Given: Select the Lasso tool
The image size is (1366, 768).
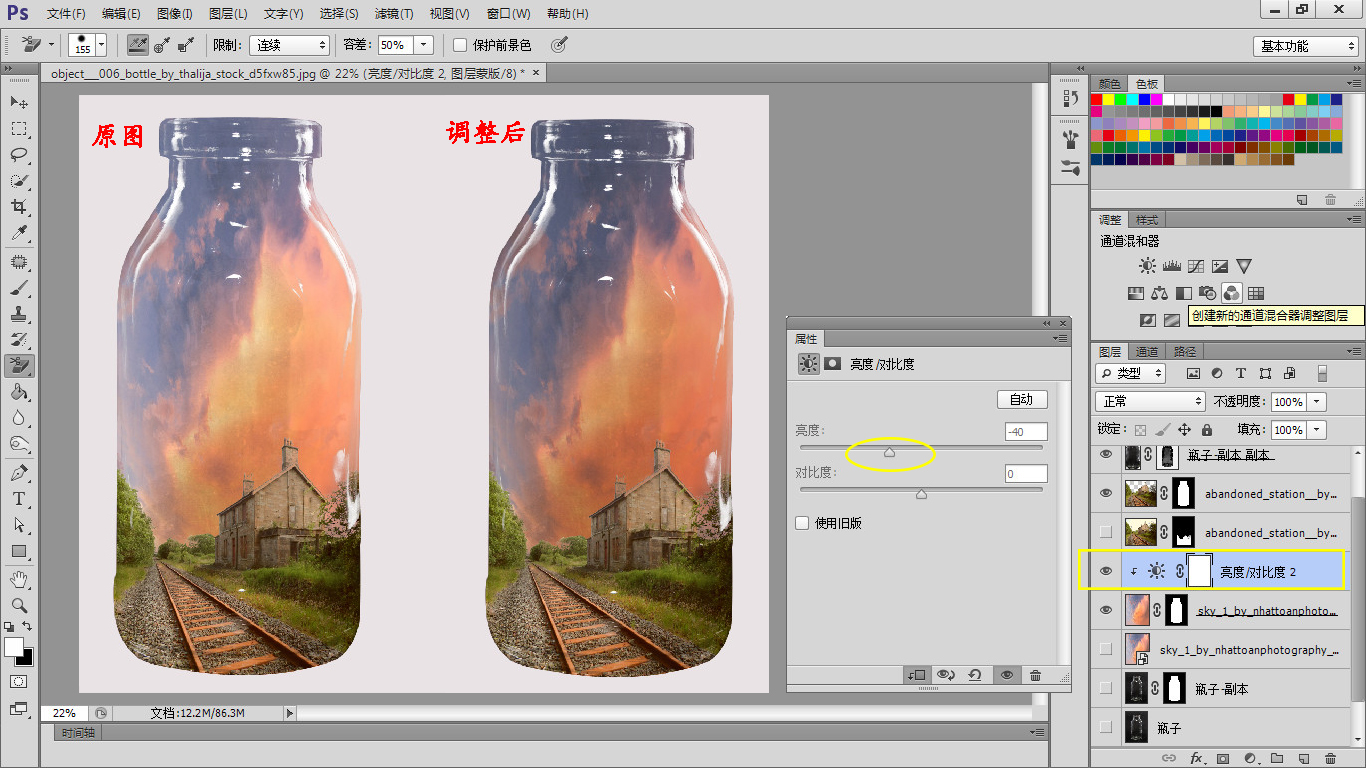Looking at the screenshot, I should [19, 155].
